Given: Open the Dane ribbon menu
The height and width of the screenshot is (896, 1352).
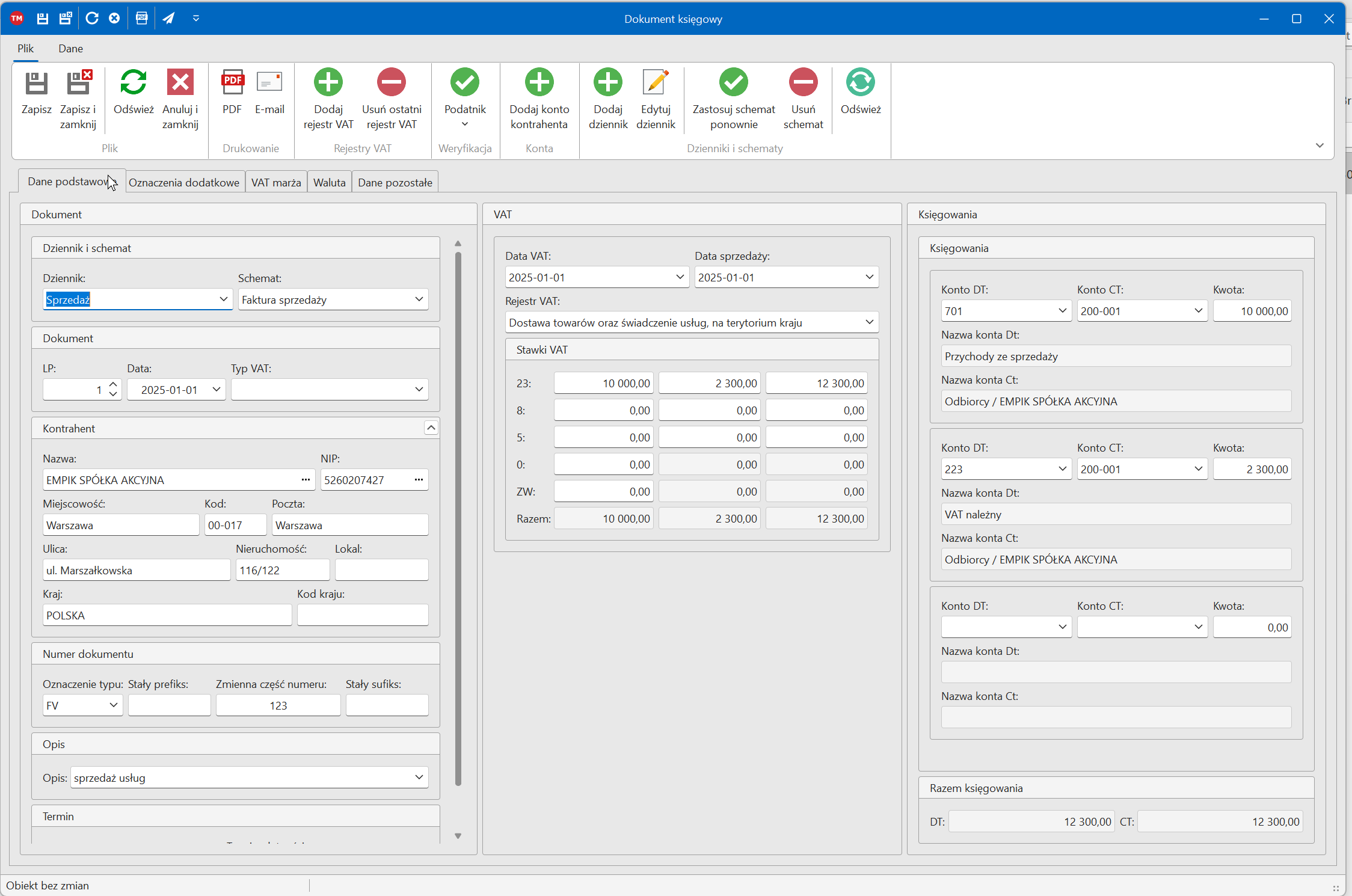Looking at the screenshot, I should point(70,49).
